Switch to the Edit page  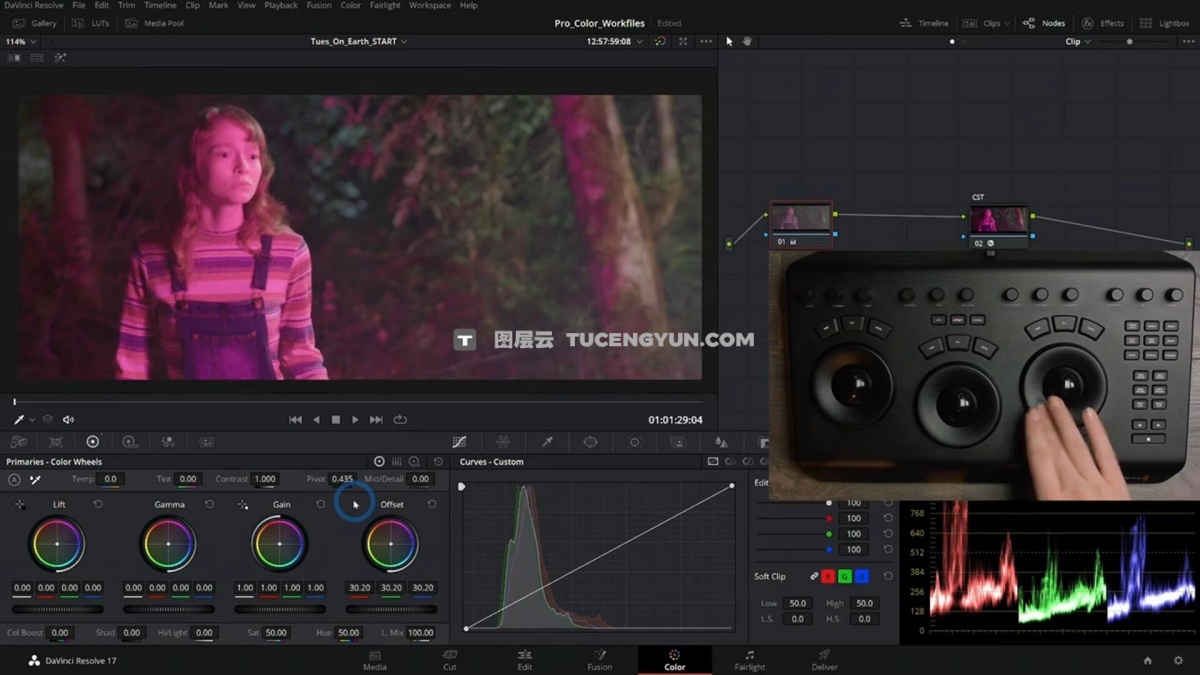click(525, 660)
